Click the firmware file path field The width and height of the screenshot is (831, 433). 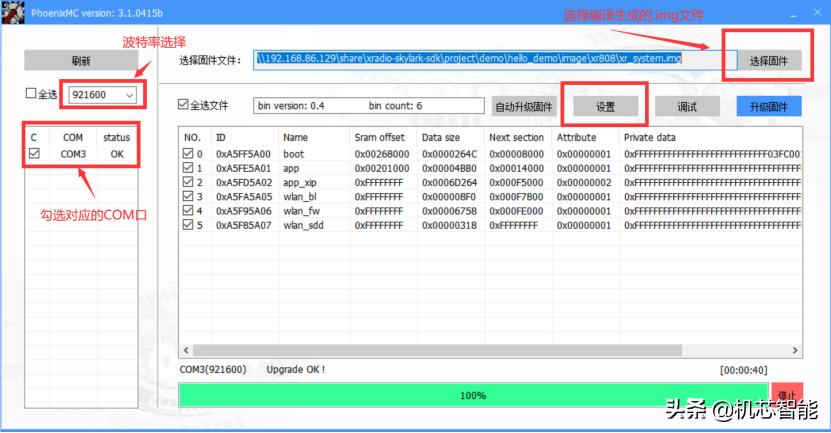click(495, 59)
